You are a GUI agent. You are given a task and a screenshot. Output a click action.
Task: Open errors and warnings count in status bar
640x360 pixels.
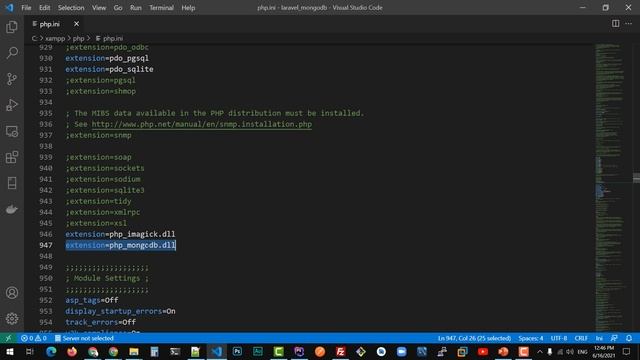click(x=34, y=338)
